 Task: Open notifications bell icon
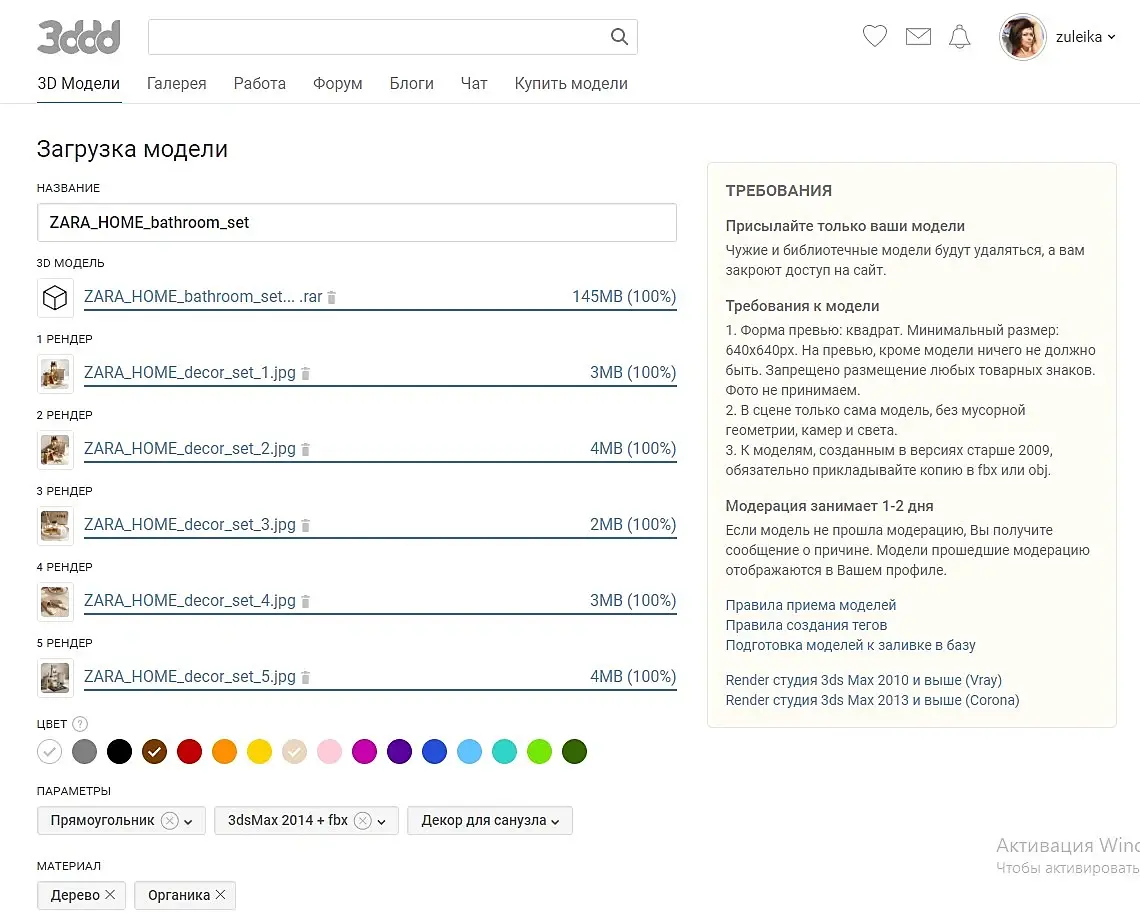[x=959, y=37]
